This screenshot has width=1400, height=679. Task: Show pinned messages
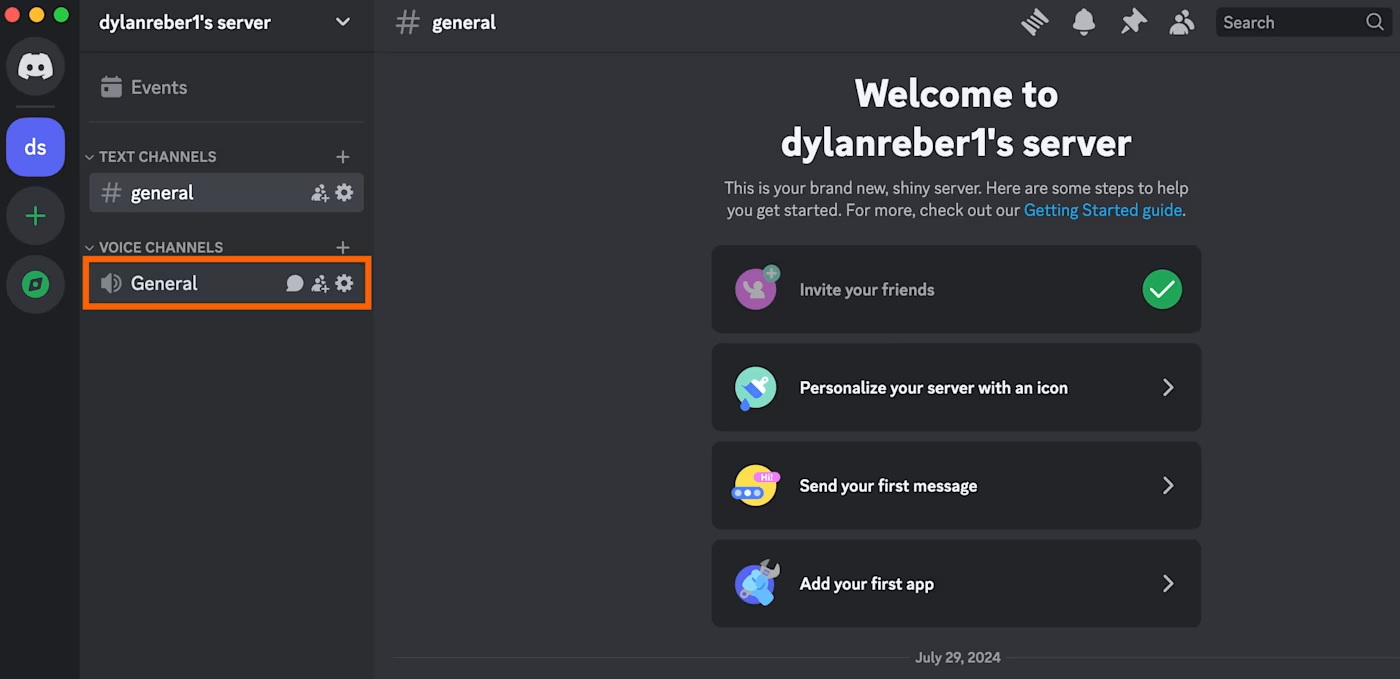tap(1133, 22)
